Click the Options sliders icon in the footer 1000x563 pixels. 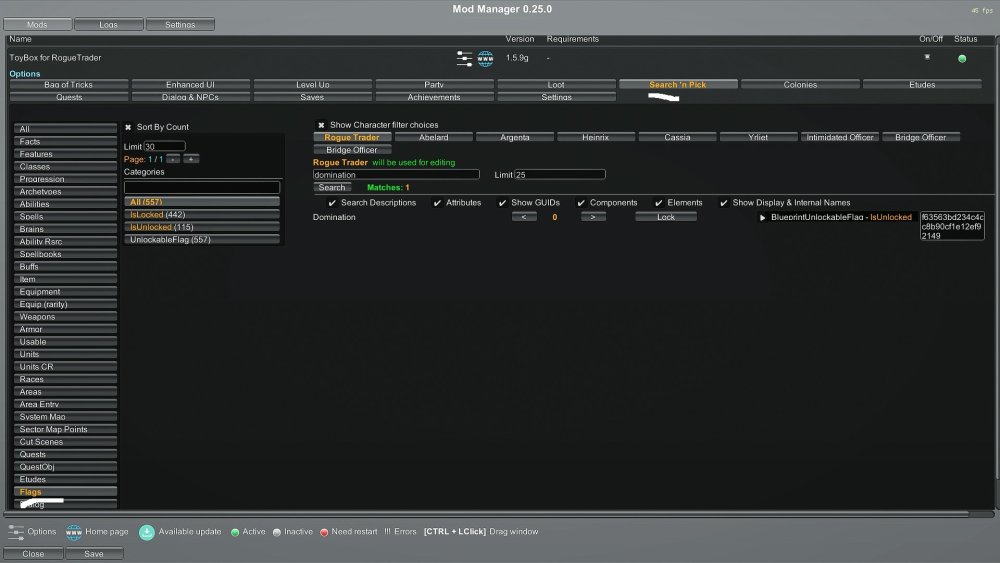coord(16,531)
